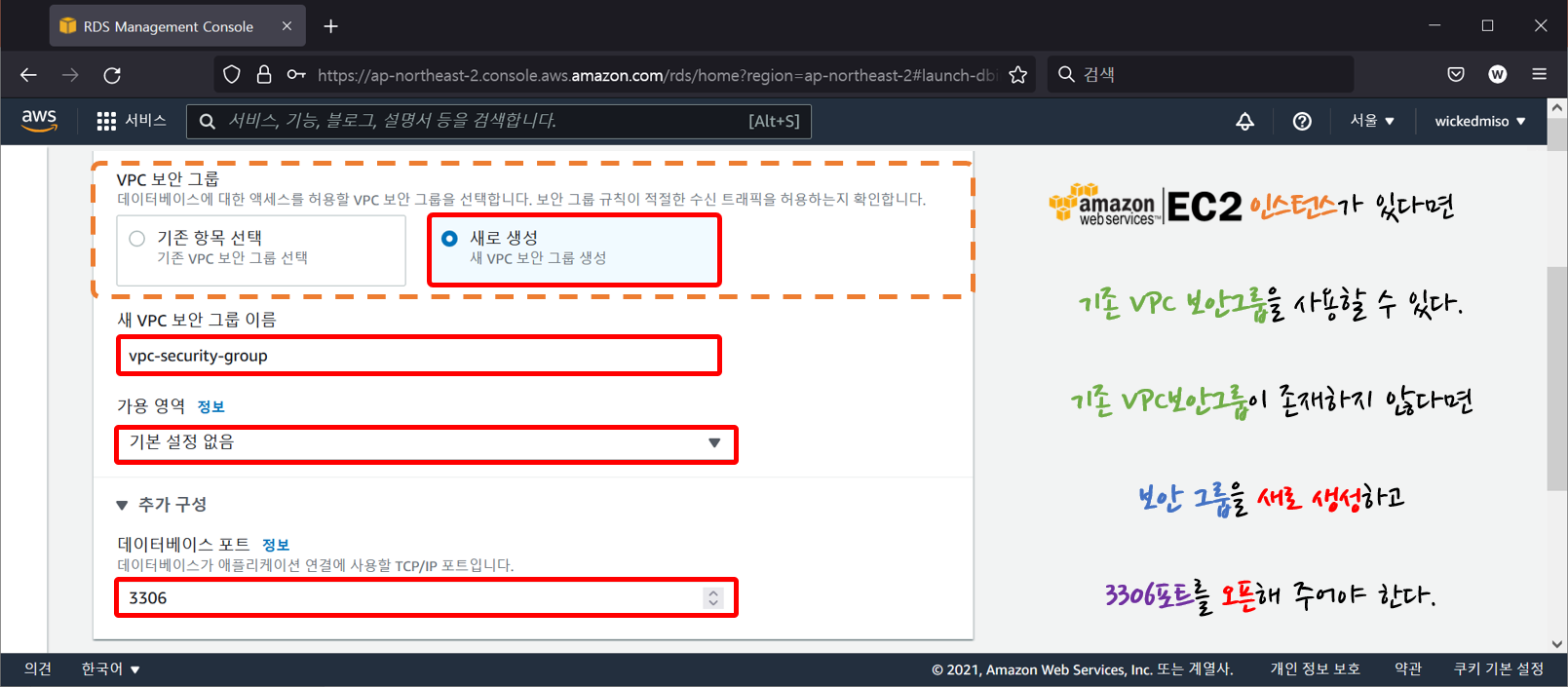
Task: Open the Seoul region selector
Action: pos(1372,121)
